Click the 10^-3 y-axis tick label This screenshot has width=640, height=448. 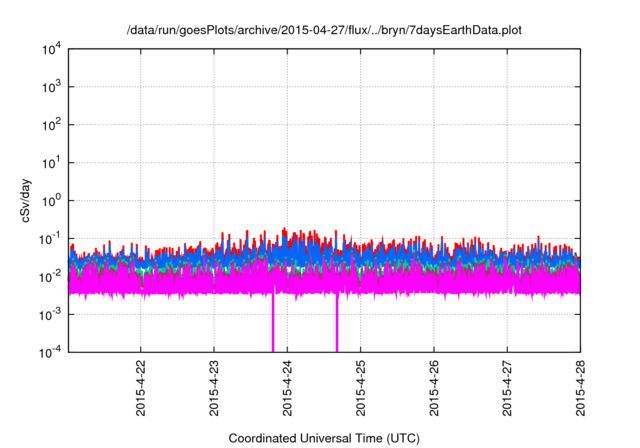(x=50, y=315)
